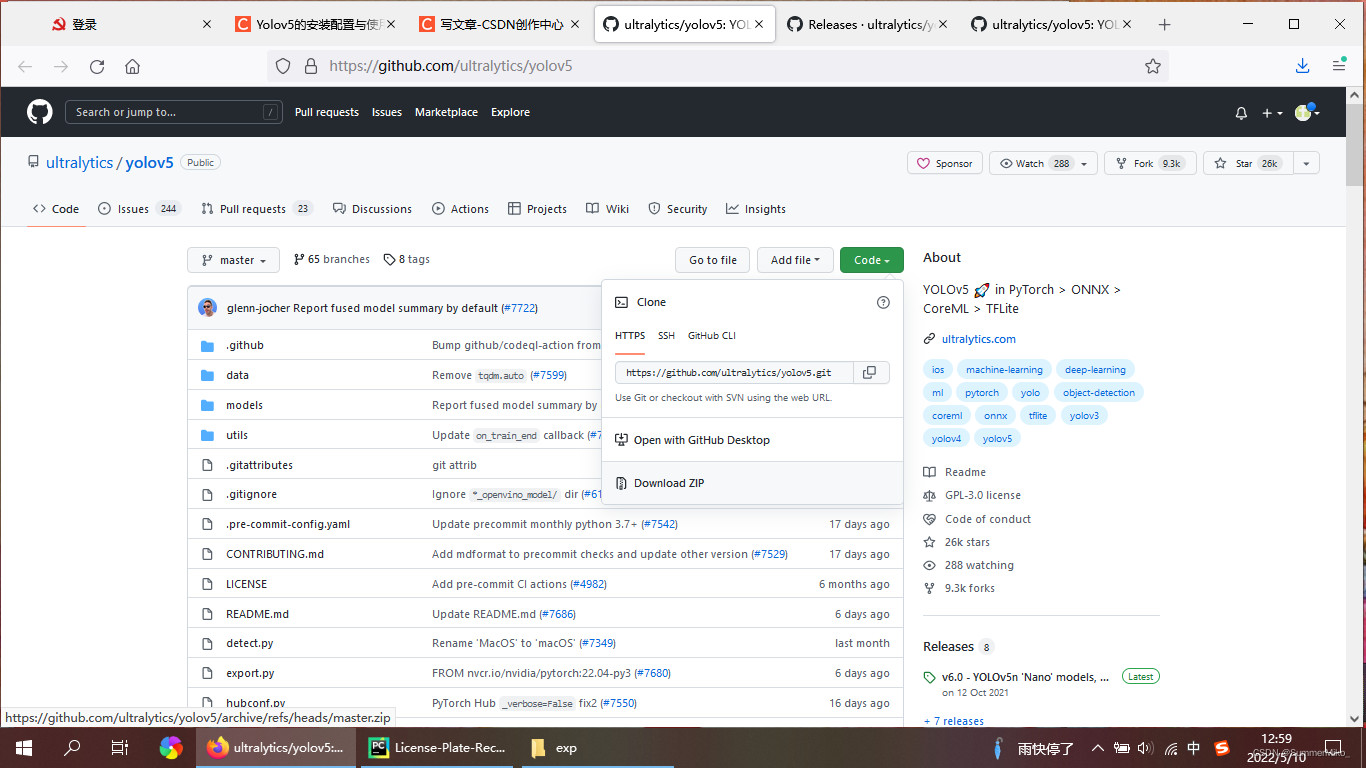Screen dimensions: 1366x768
Task: Go back to previous page
Action: (x=25, y=66)
